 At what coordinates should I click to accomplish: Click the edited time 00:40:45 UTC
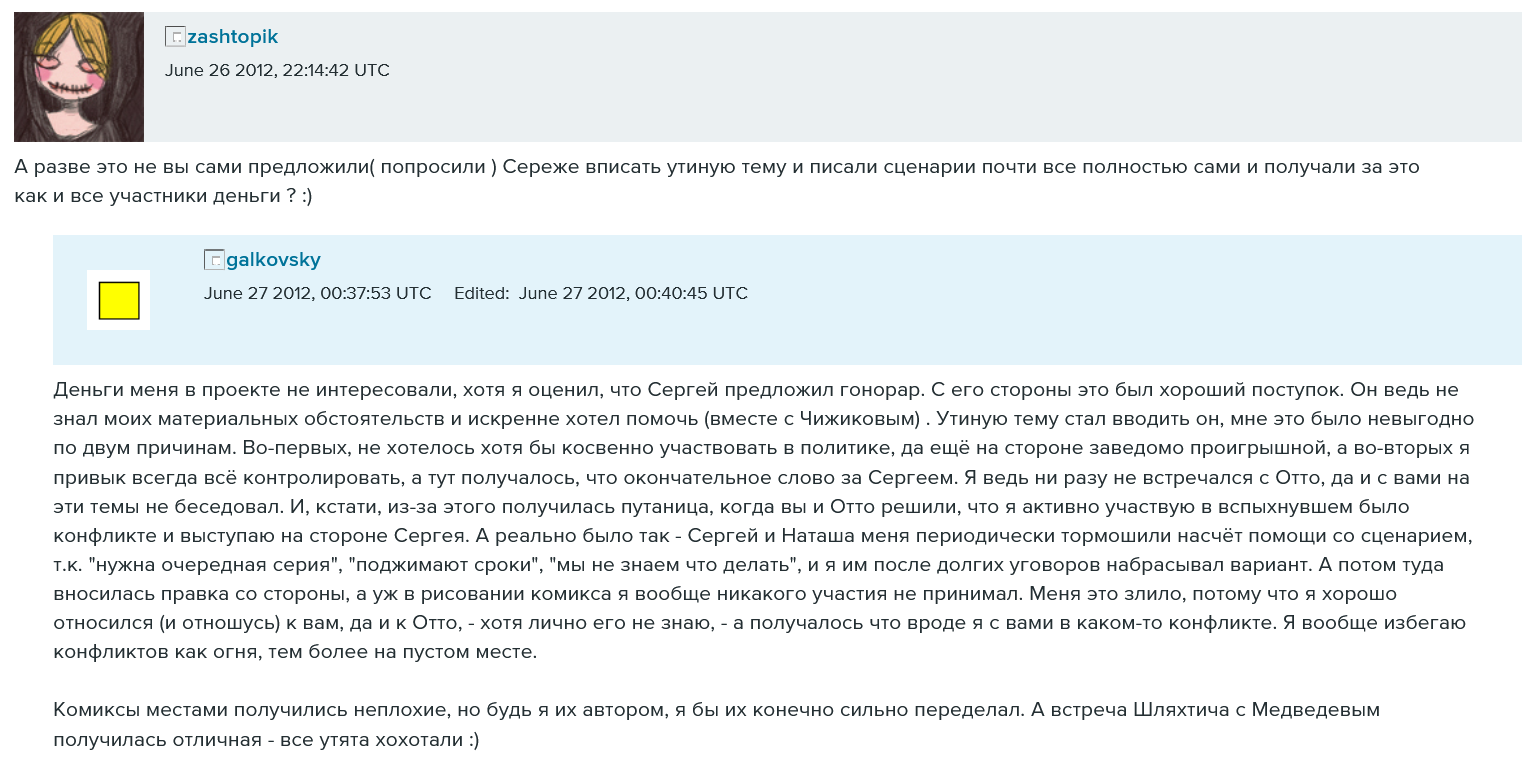pyautogui.click(x=633, y=293)
